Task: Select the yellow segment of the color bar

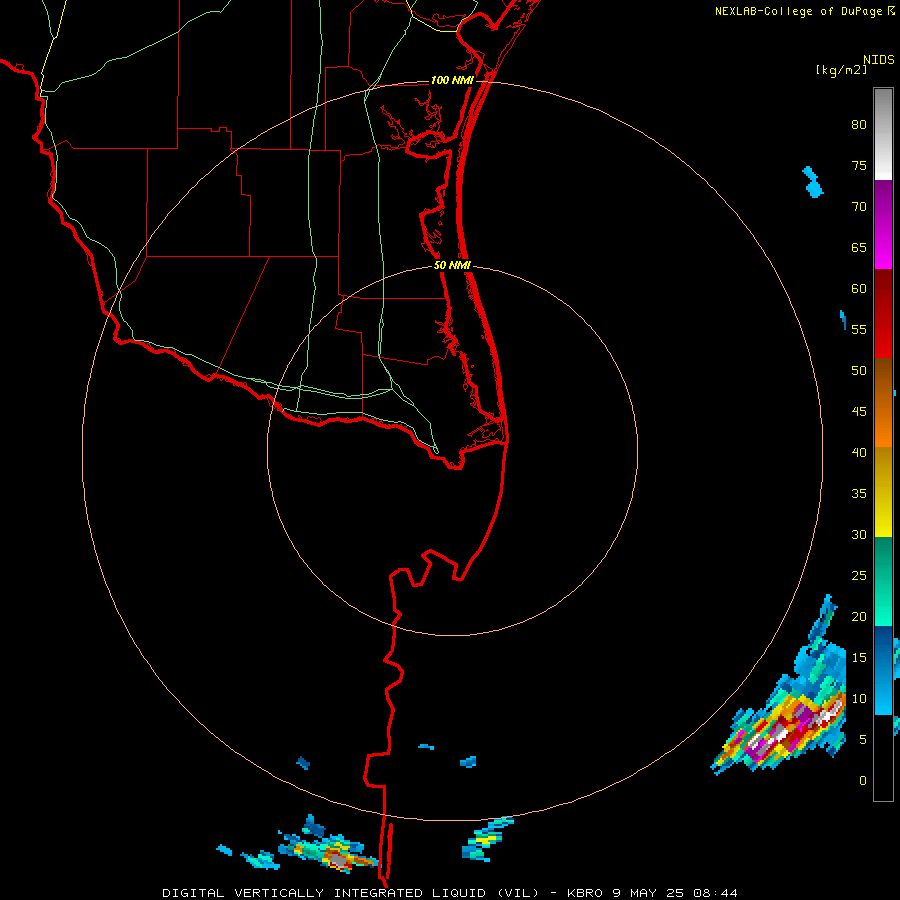Action: pos(883,492)
